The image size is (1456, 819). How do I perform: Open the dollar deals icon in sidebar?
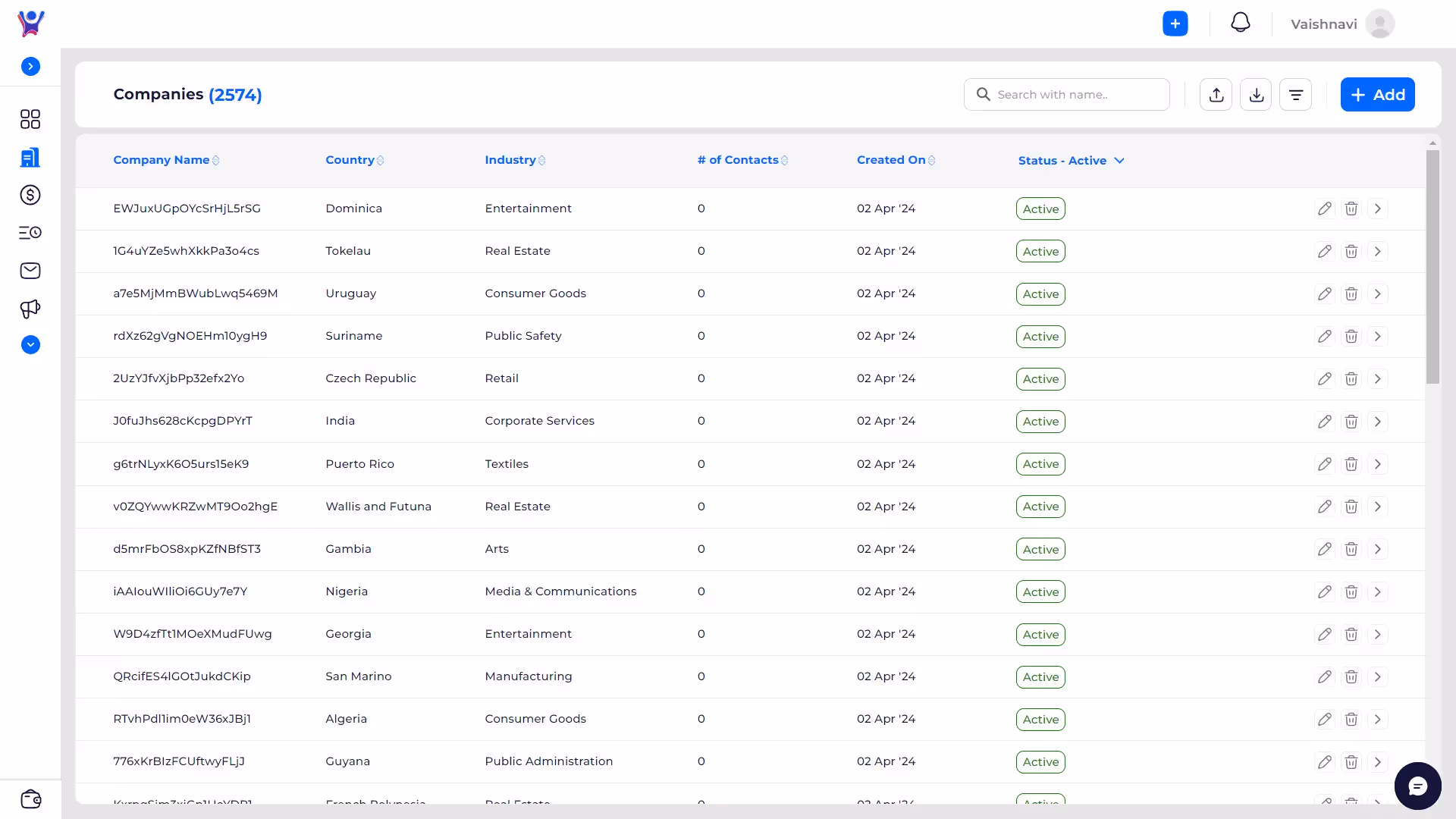pos(30,195)
